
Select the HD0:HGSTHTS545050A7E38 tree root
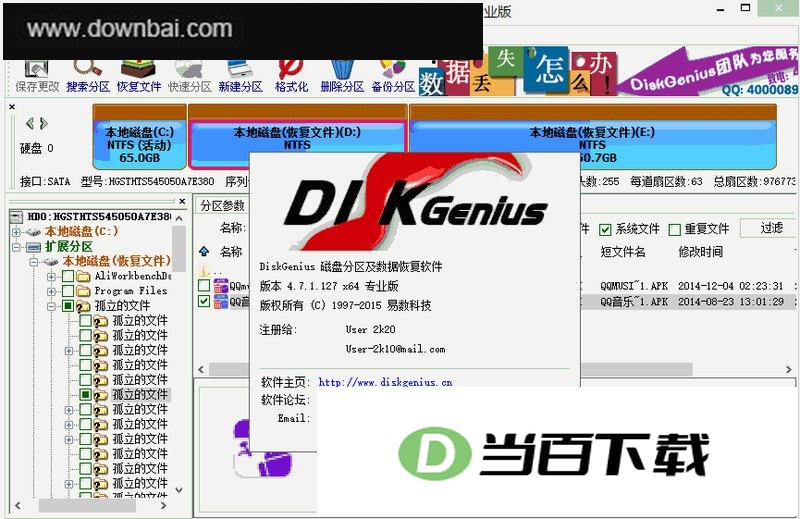pos(98,217)
